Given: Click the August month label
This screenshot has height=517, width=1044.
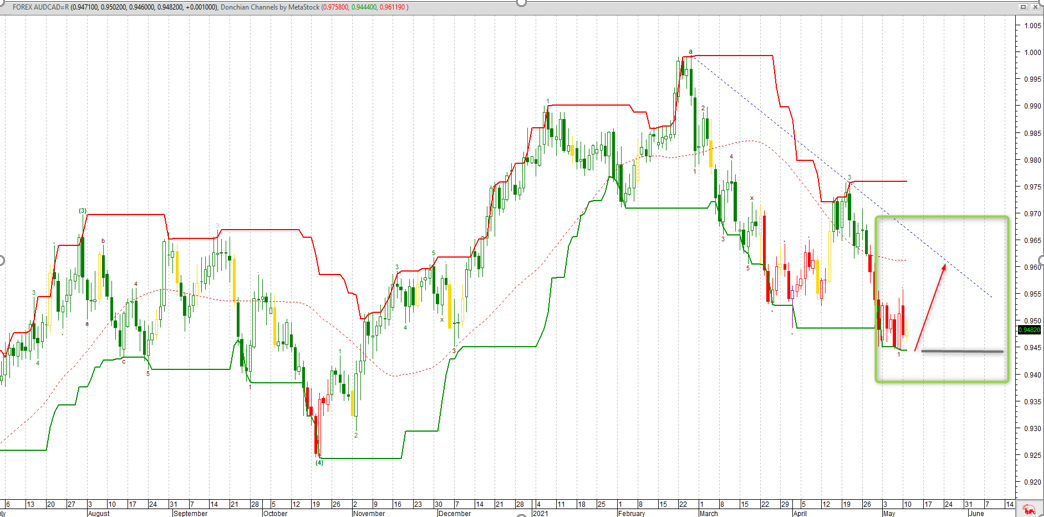Looking at the screenshot, I should pyautogui.click(x=100, y=513).
